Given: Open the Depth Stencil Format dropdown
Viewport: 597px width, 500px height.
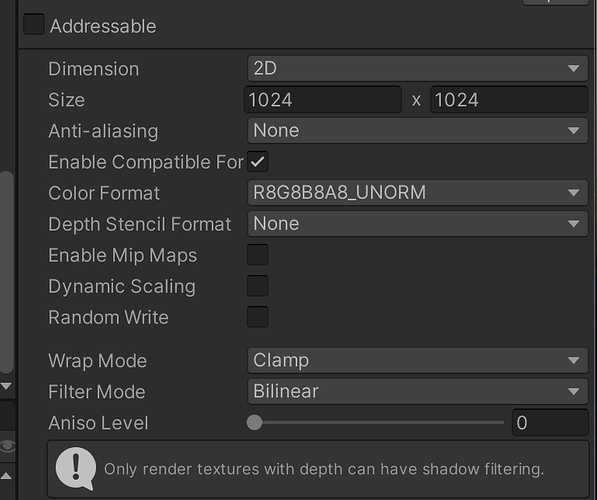Looking at the screenshot, I should tap(418, 224).
